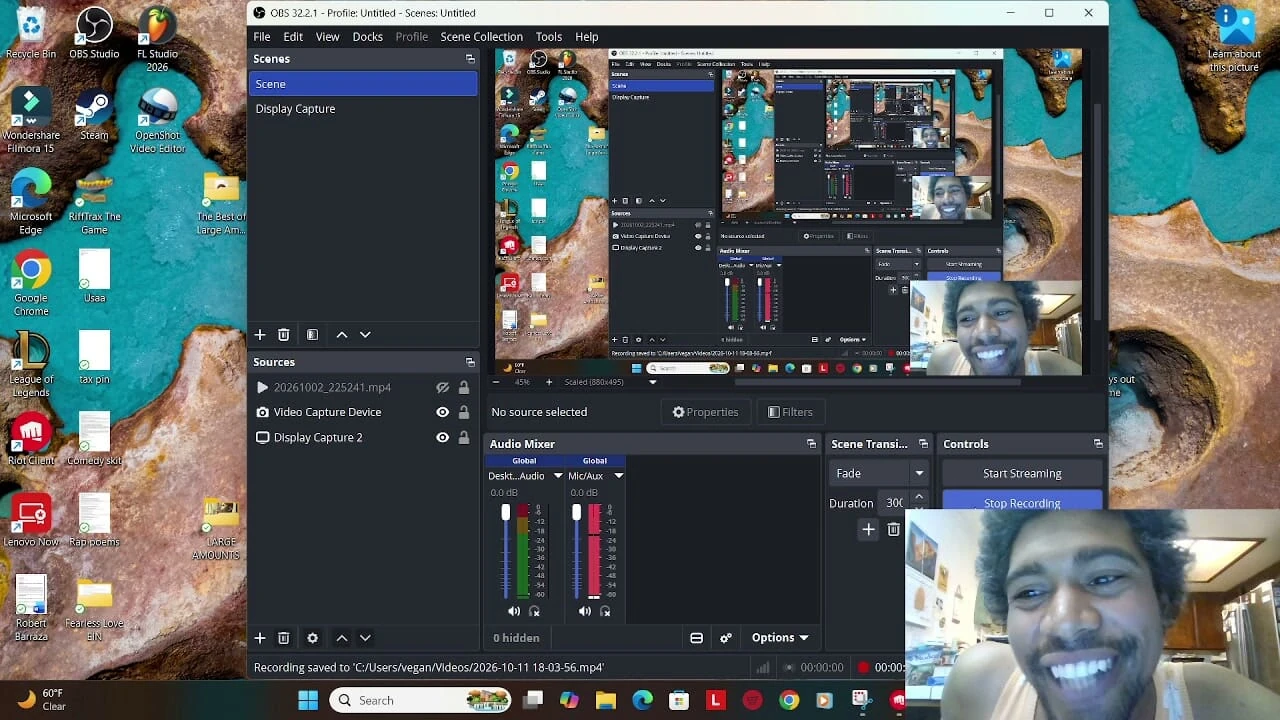Open the Mic/Aux channel dropdown arrow
Viewport: 1280px width, 720px height.
[x=619, y=476]
